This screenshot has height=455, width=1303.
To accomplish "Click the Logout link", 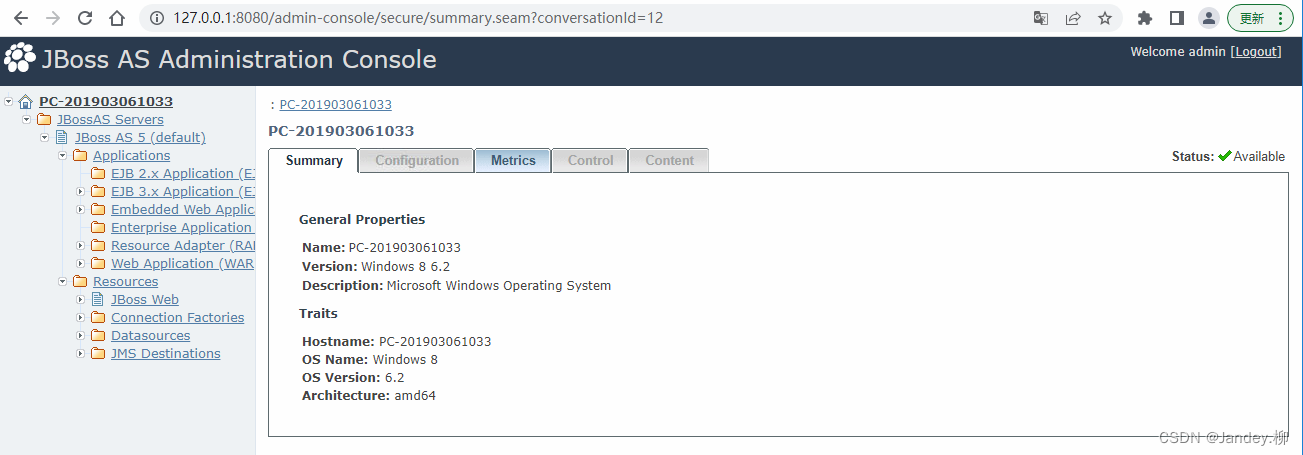I will pos(1257,51).
